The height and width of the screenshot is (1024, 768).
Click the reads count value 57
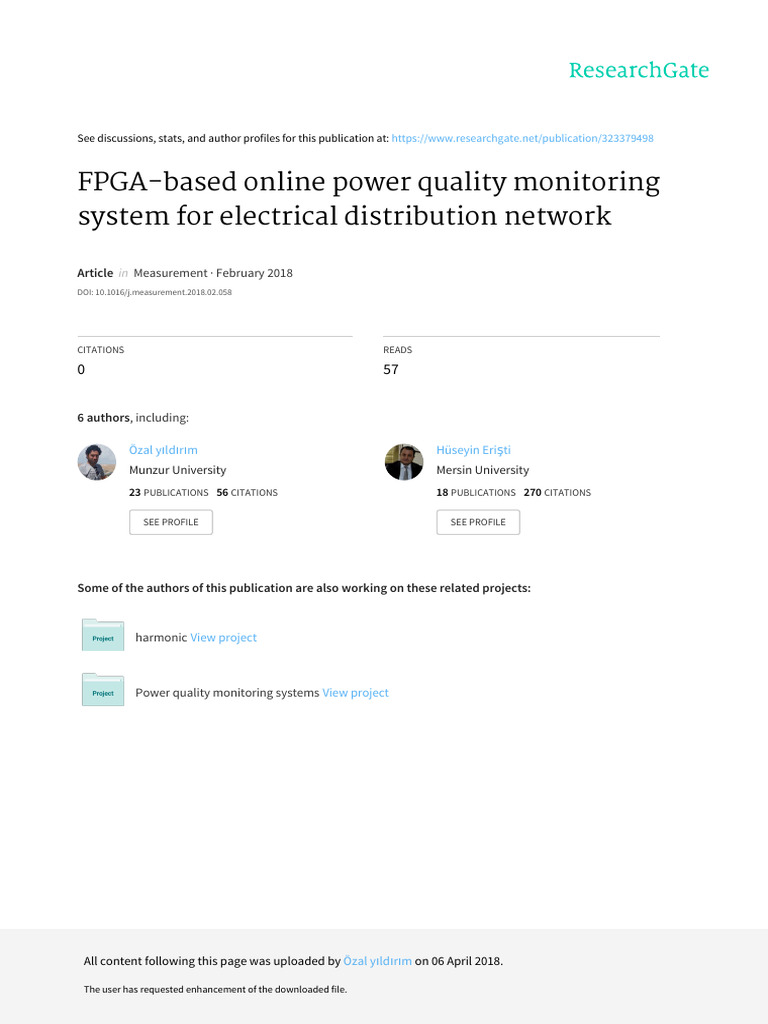(391, 369)
